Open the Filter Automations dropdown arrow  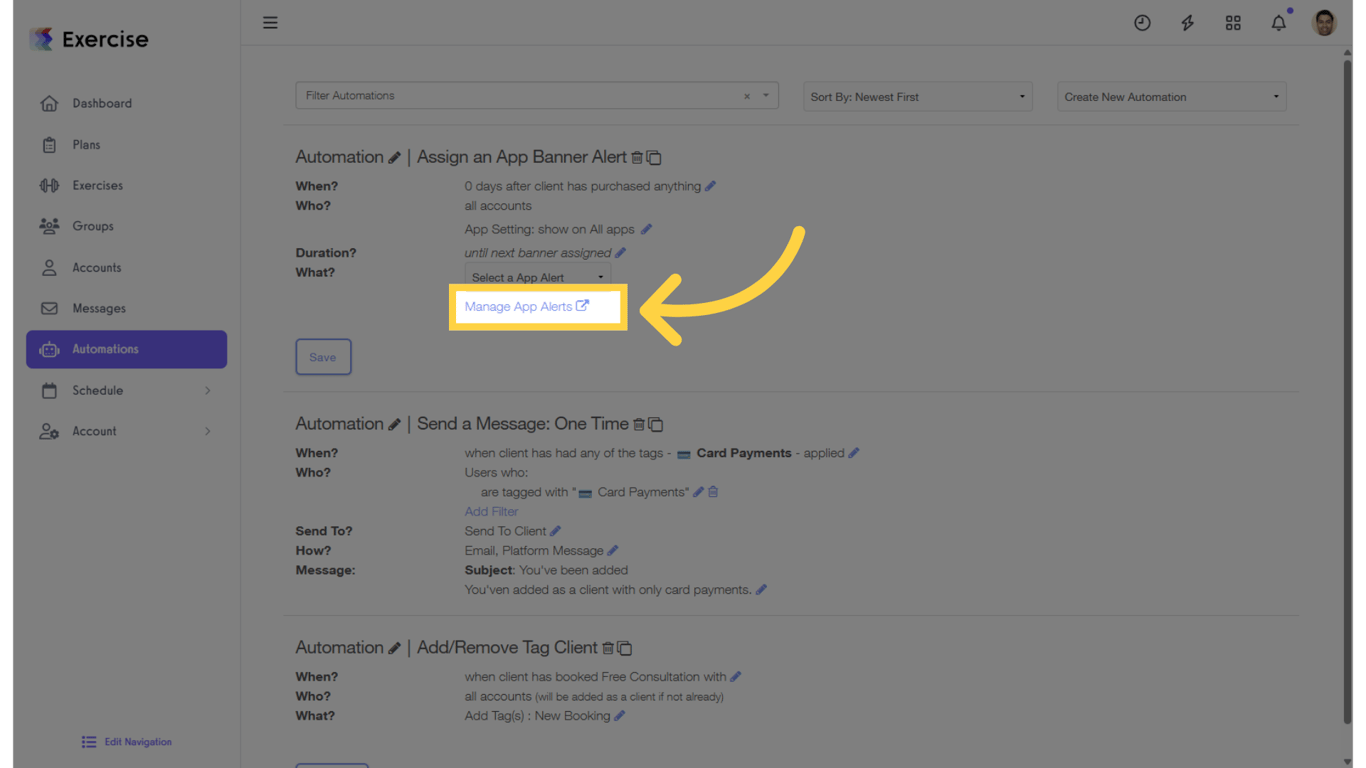tap(766, 97)
